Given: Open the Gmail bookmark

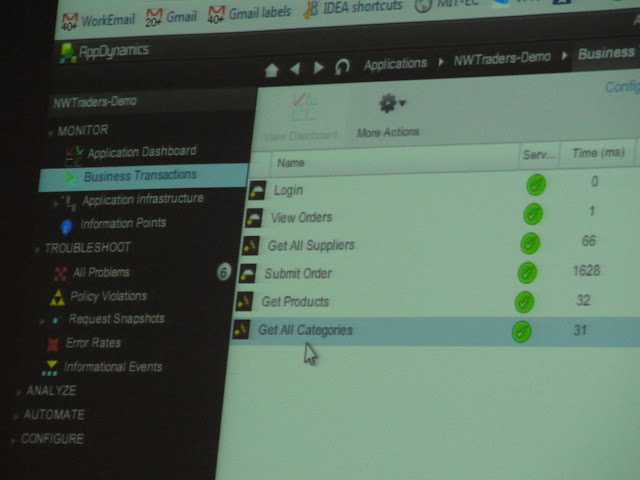Looking at the screenshot, I should point(171,18).
